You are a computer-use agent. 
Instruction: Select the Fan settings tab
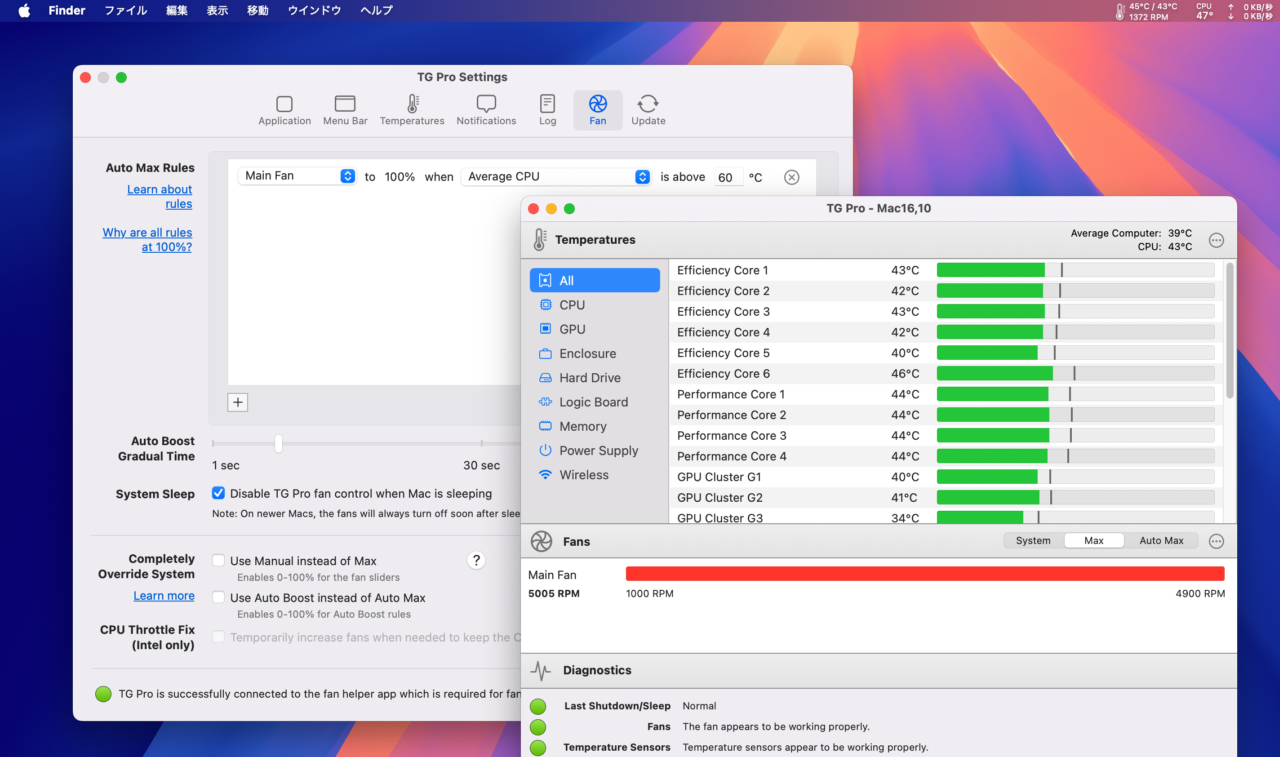coord(598,110)
